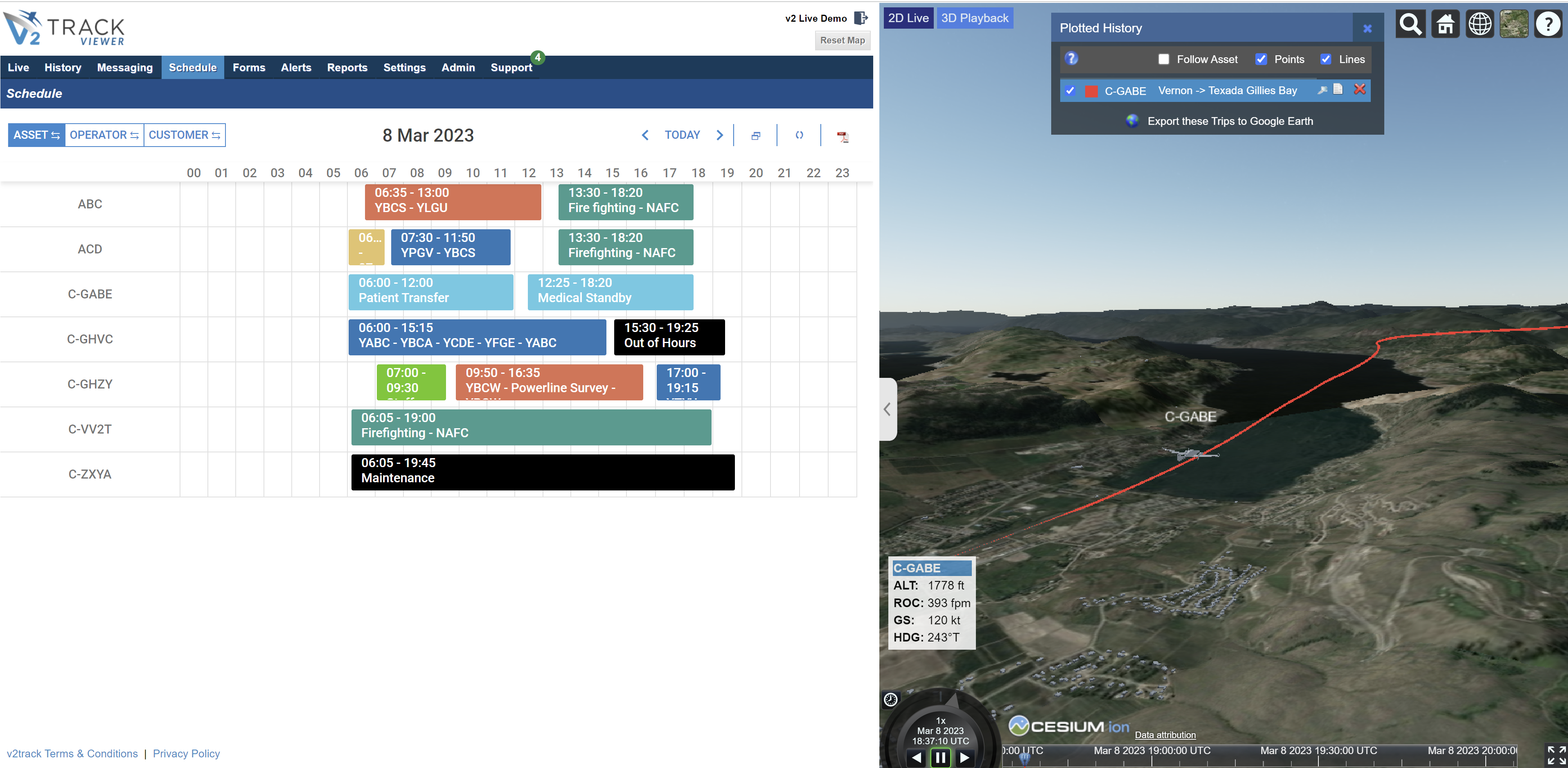The height and width of the screenshot is (768, 1568).
Task: Open the C-GABE trip report document icon
Action: [1338, 90]
